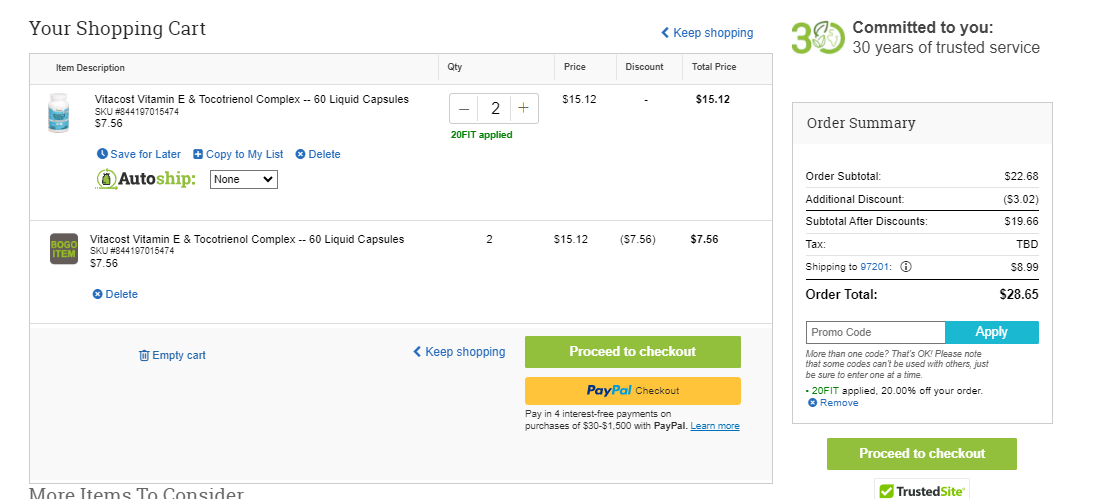Image resolution: width=1110 pixels, height=499 pixels.
Task: Click the Autoship logo
Action: point(146,179)
